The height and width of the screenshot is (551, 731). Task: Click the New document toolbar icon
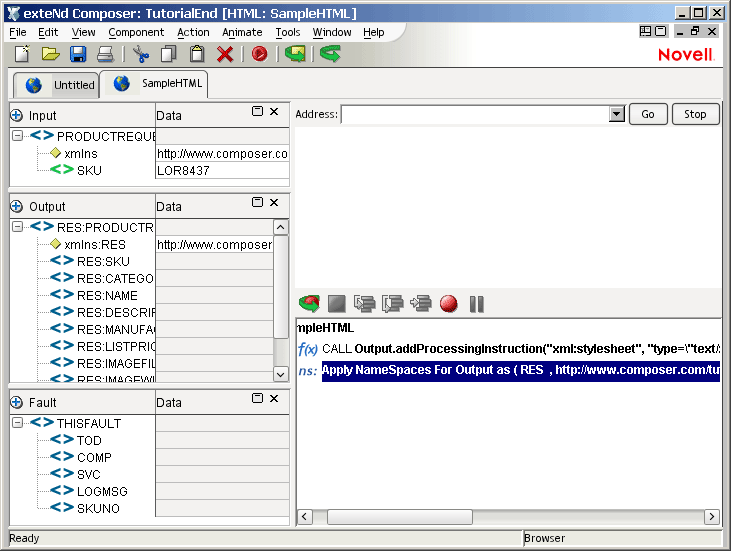coord(22,54)
